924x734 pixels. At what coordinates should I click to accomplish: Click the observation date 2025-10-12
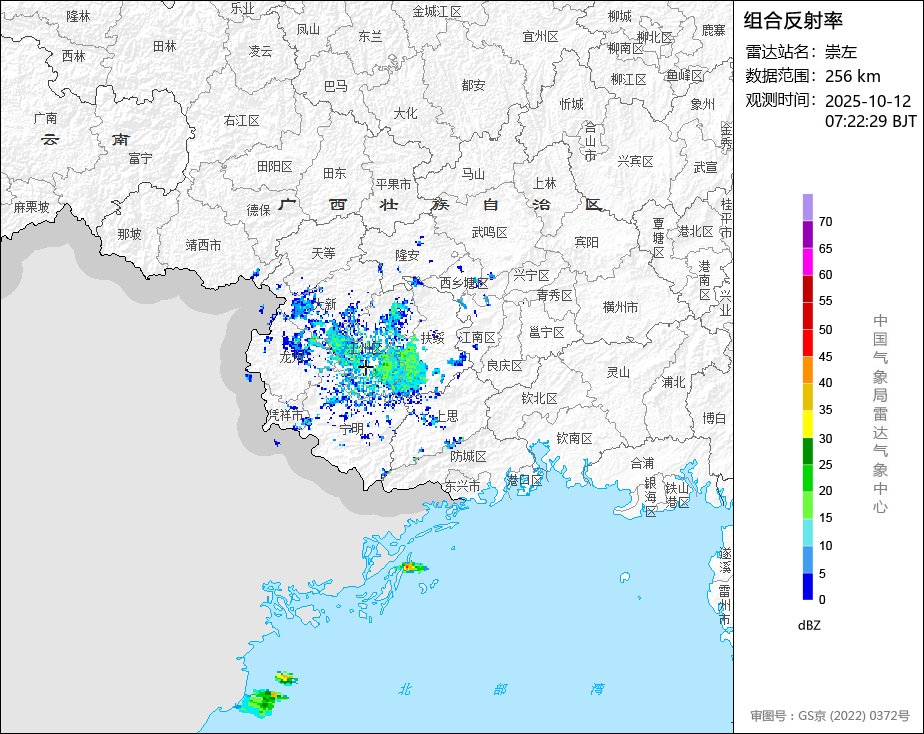pyautogui.click(x=868, y=101)
